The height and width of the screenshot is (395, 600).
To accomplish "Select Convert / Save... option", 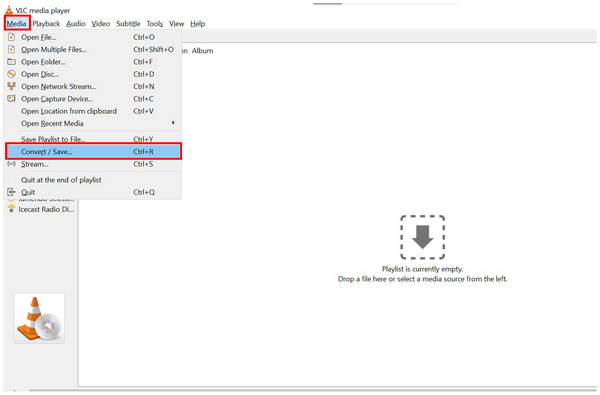I will (93, 152).
